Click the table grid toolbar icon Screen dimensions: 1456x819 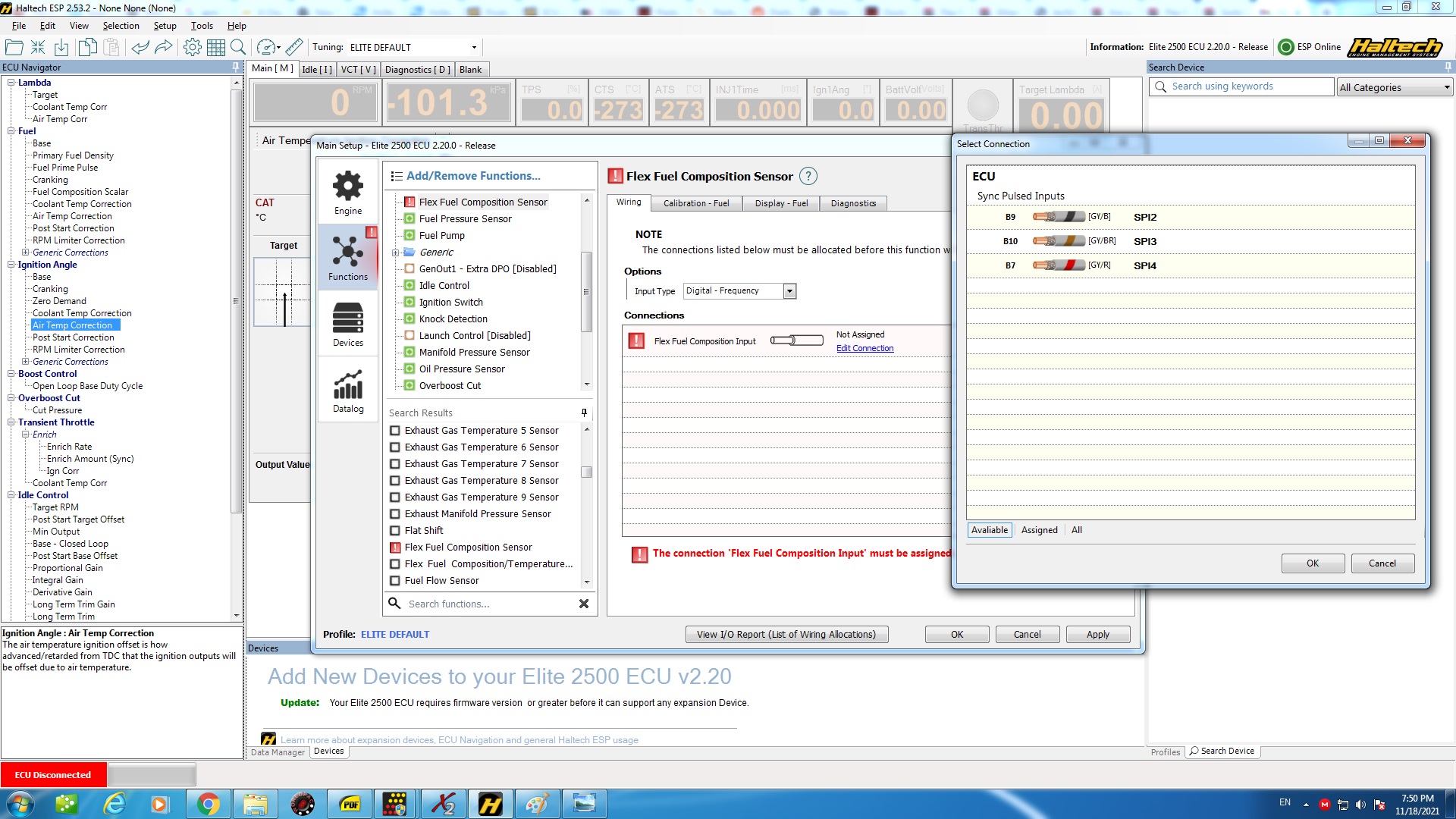pos(216,47)
